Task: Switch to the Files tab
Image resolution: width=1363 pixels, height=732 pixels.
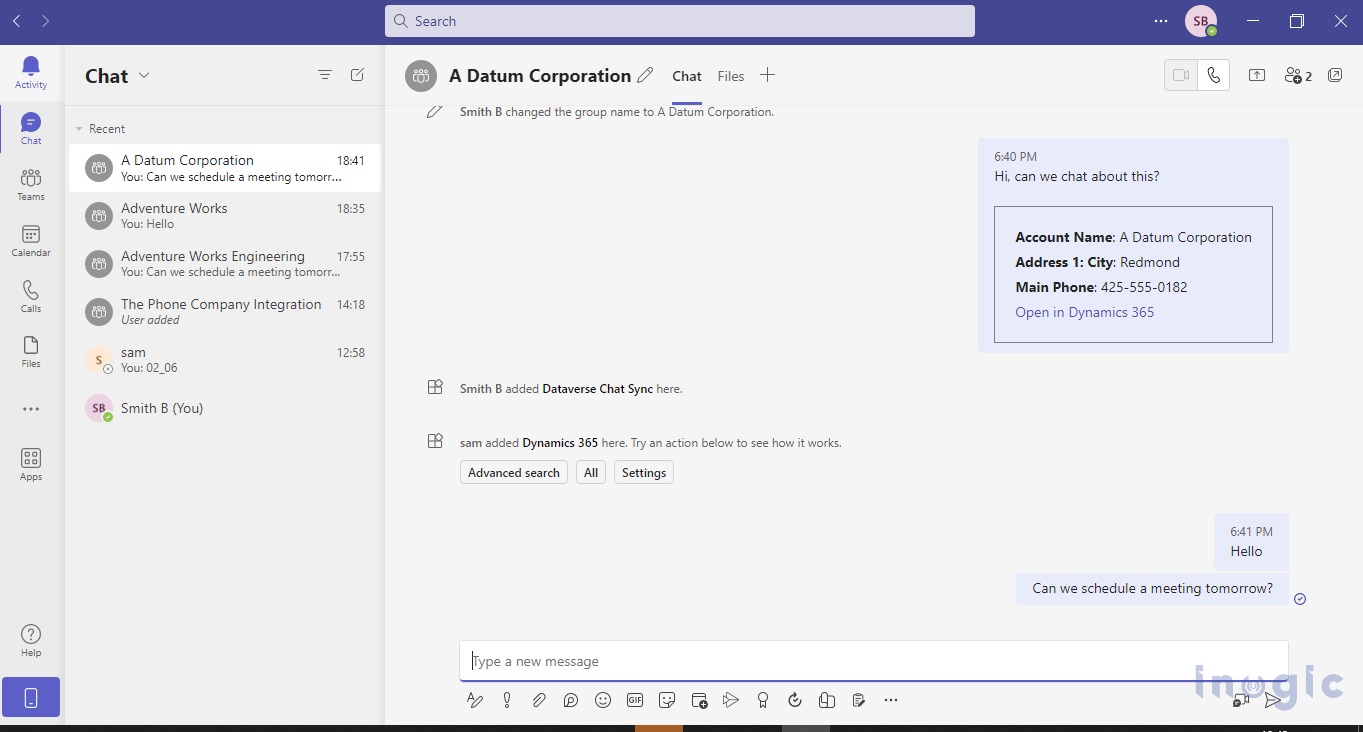Action: (x=731, y=76)
